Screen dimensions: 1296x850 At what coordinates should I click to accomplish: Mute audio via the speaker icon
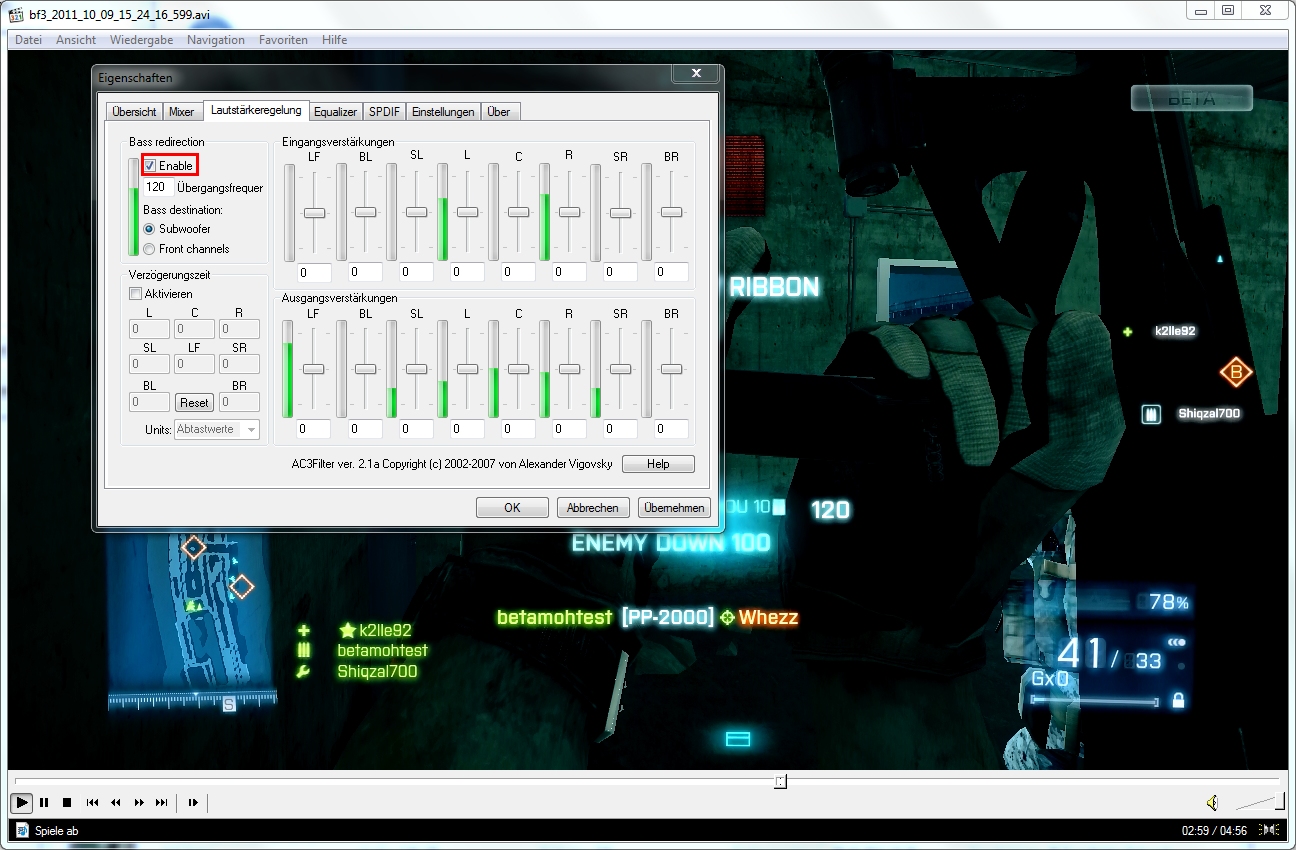(x=1212, y=803)
